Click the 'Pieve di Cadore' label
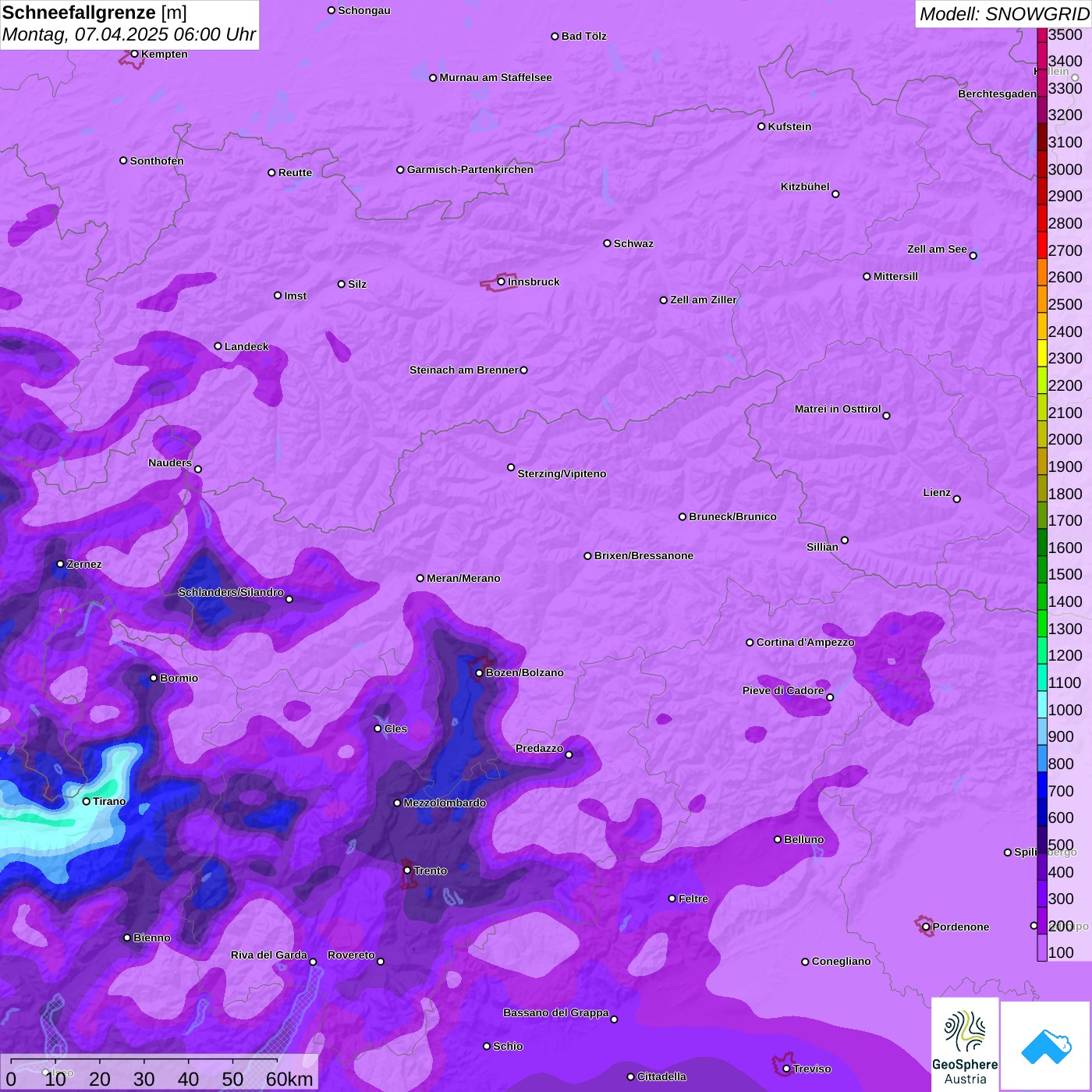Image resolution: width=1092 pixels, height=1092 pixels. [x=783, y=690]
